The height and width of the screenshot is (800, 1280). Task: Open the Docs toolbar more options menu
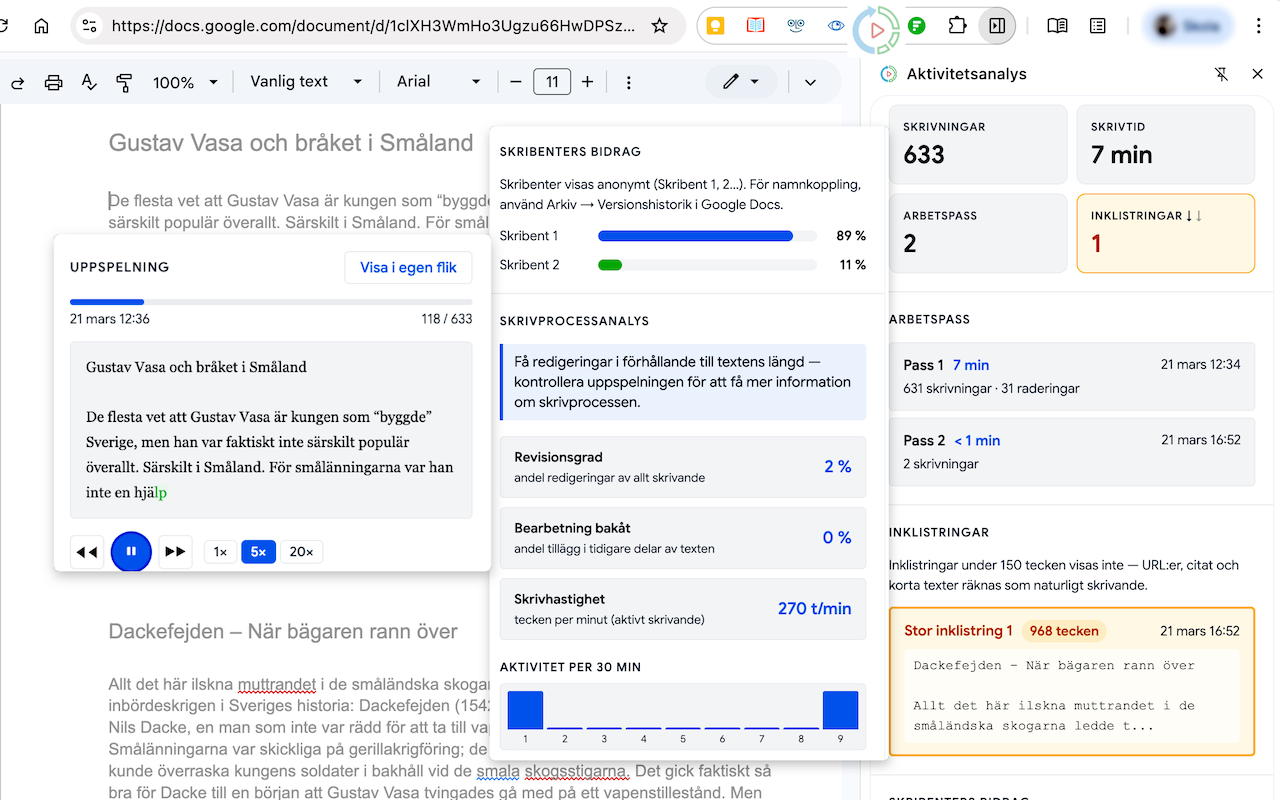pyautogui.click(x=629, y=82)
